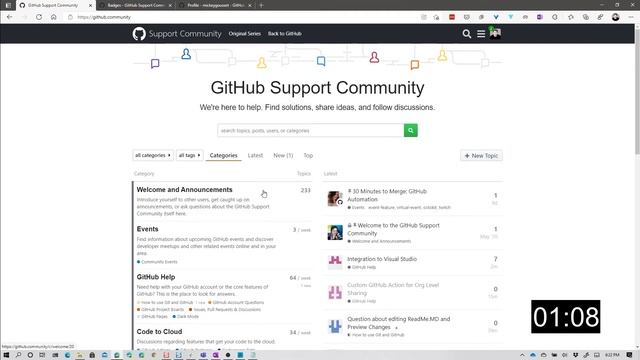Image resolution: width=640 pixels, height=360 pixels.
Task: Click the avatar beside Integration to Visual Studio
Action: [335, 262]
